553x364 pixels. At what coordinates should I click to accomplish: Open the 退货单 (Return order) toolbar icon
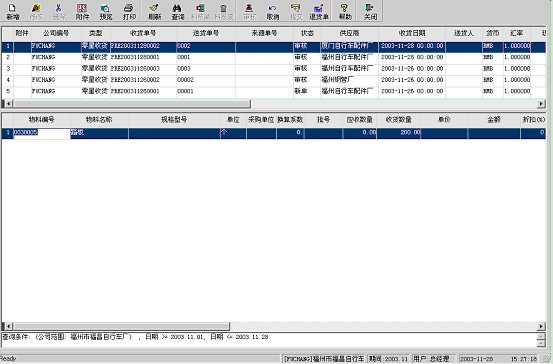click(319, 12)
